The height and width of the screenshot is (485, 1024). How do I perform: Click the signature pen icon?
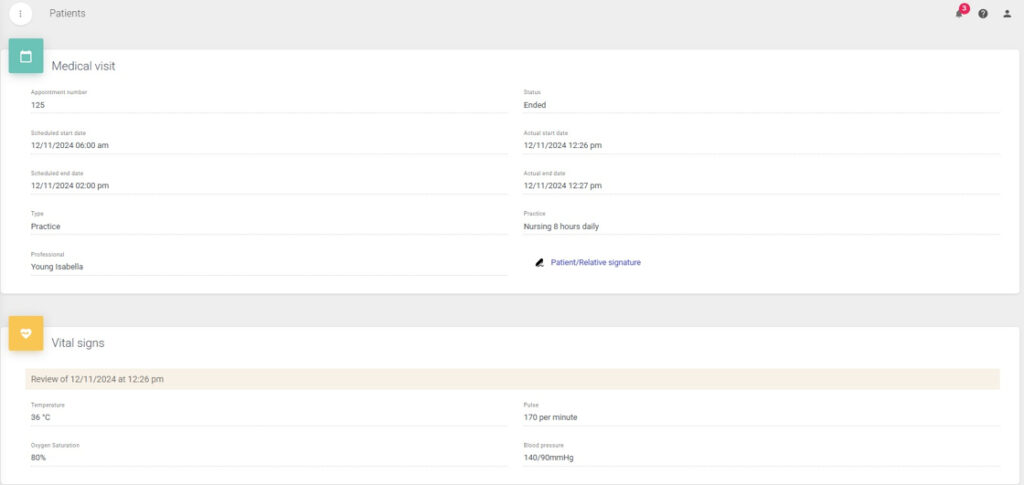click(539, 262)
